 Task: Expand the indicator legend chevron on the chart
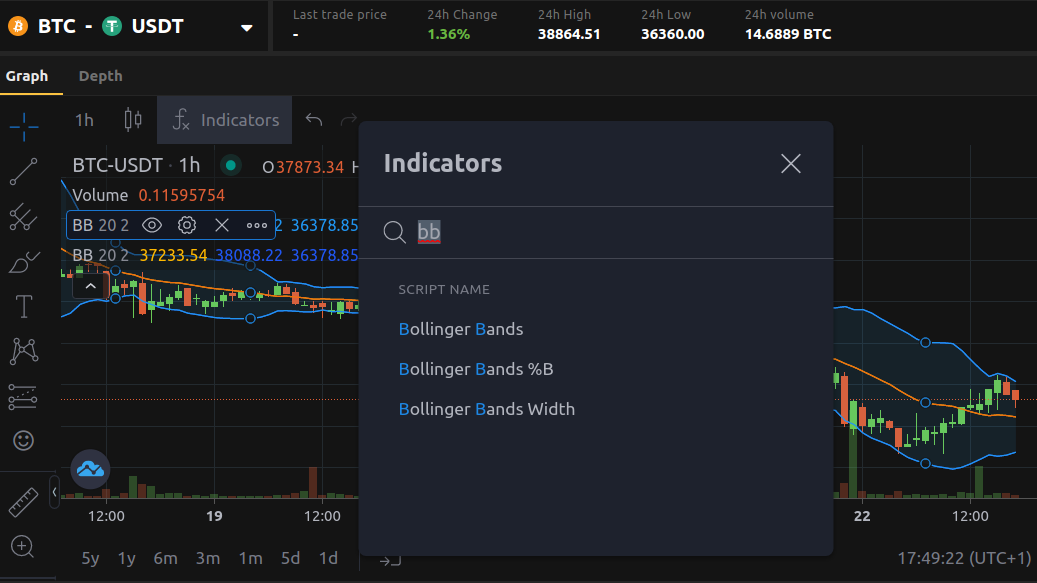pyautogui.click(x=90, y=285)
